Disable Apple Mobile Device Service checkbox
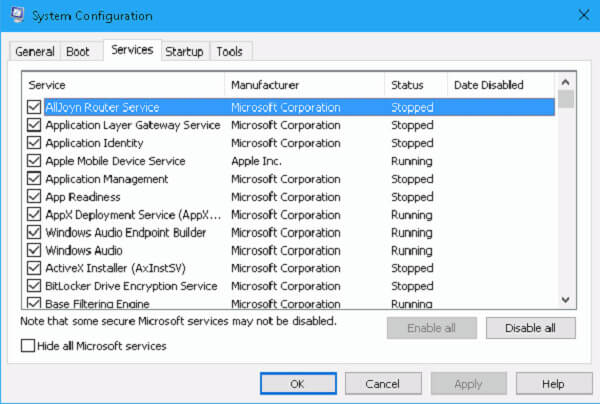The height and width of the screenshot is (404, 600). point(34,161)
